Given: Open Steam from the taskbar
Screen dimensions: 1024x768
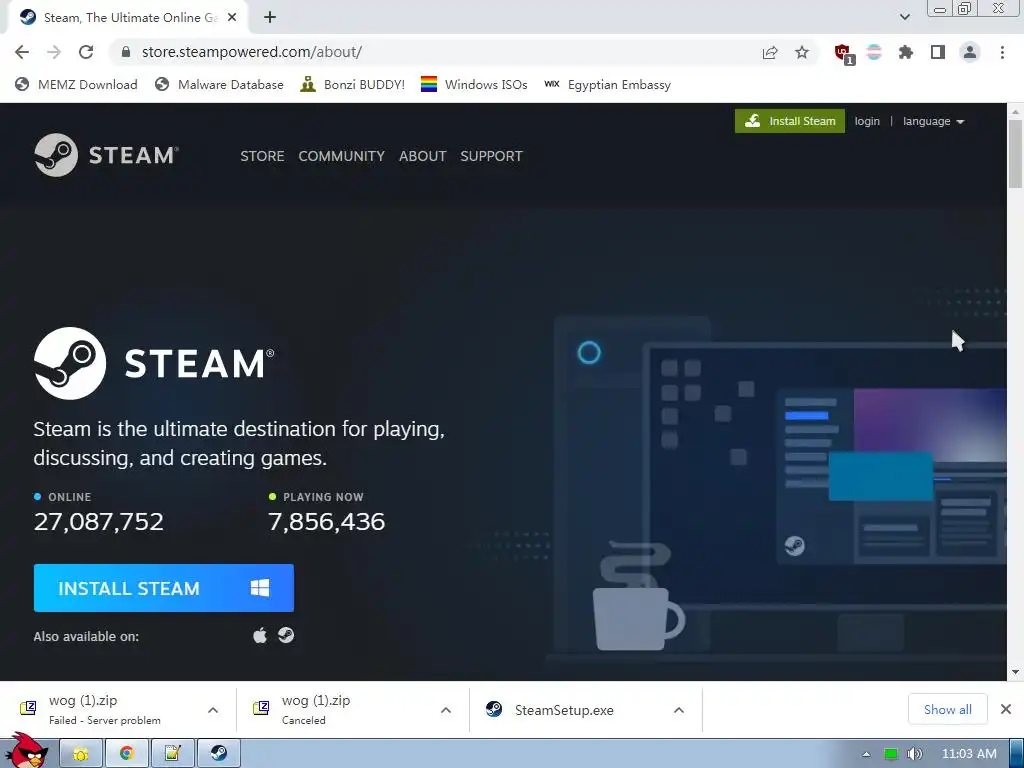Looking at the screenshot, I should (x=219, y=754).
